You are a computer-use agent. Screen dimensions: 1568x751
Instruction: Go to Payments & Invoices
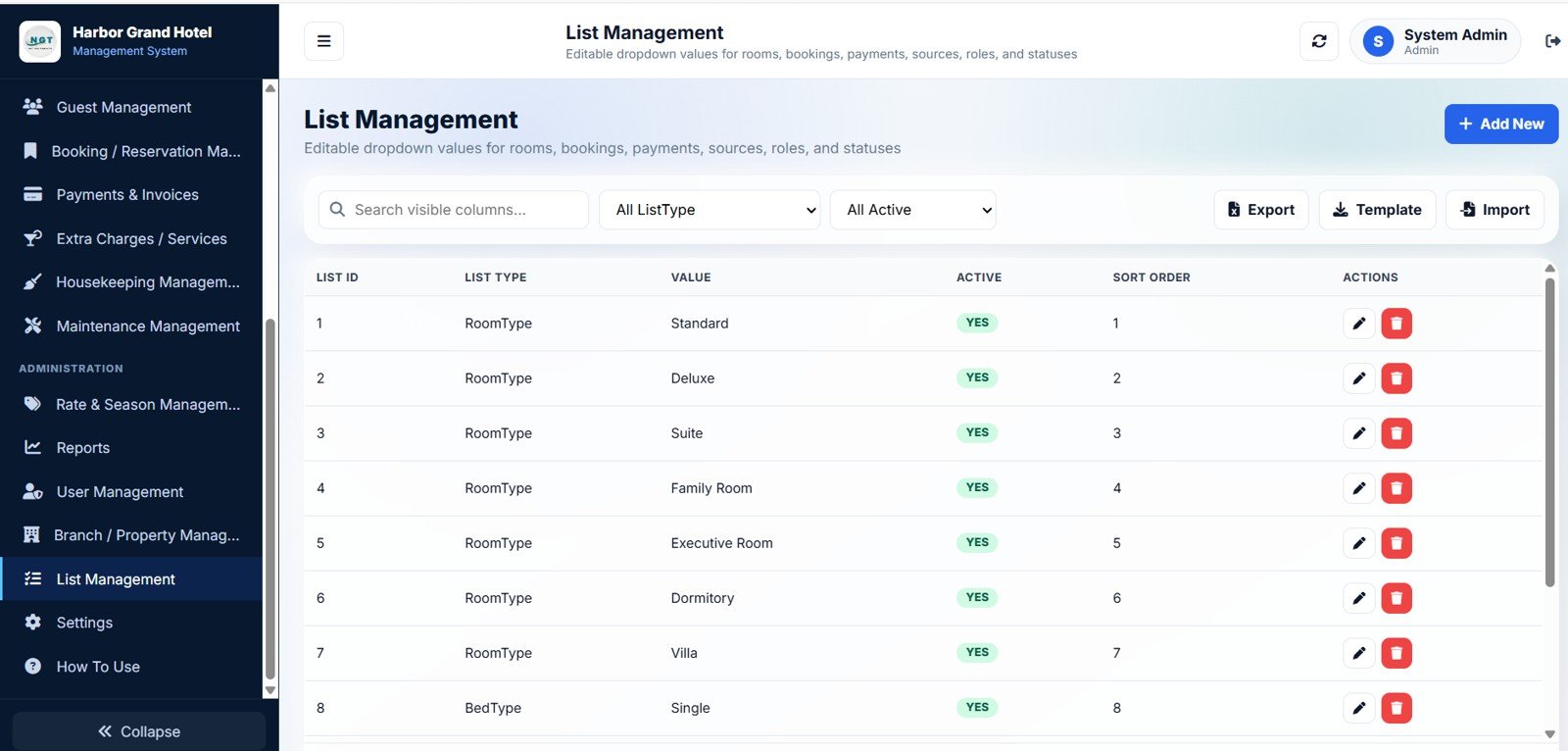[131, 194]
